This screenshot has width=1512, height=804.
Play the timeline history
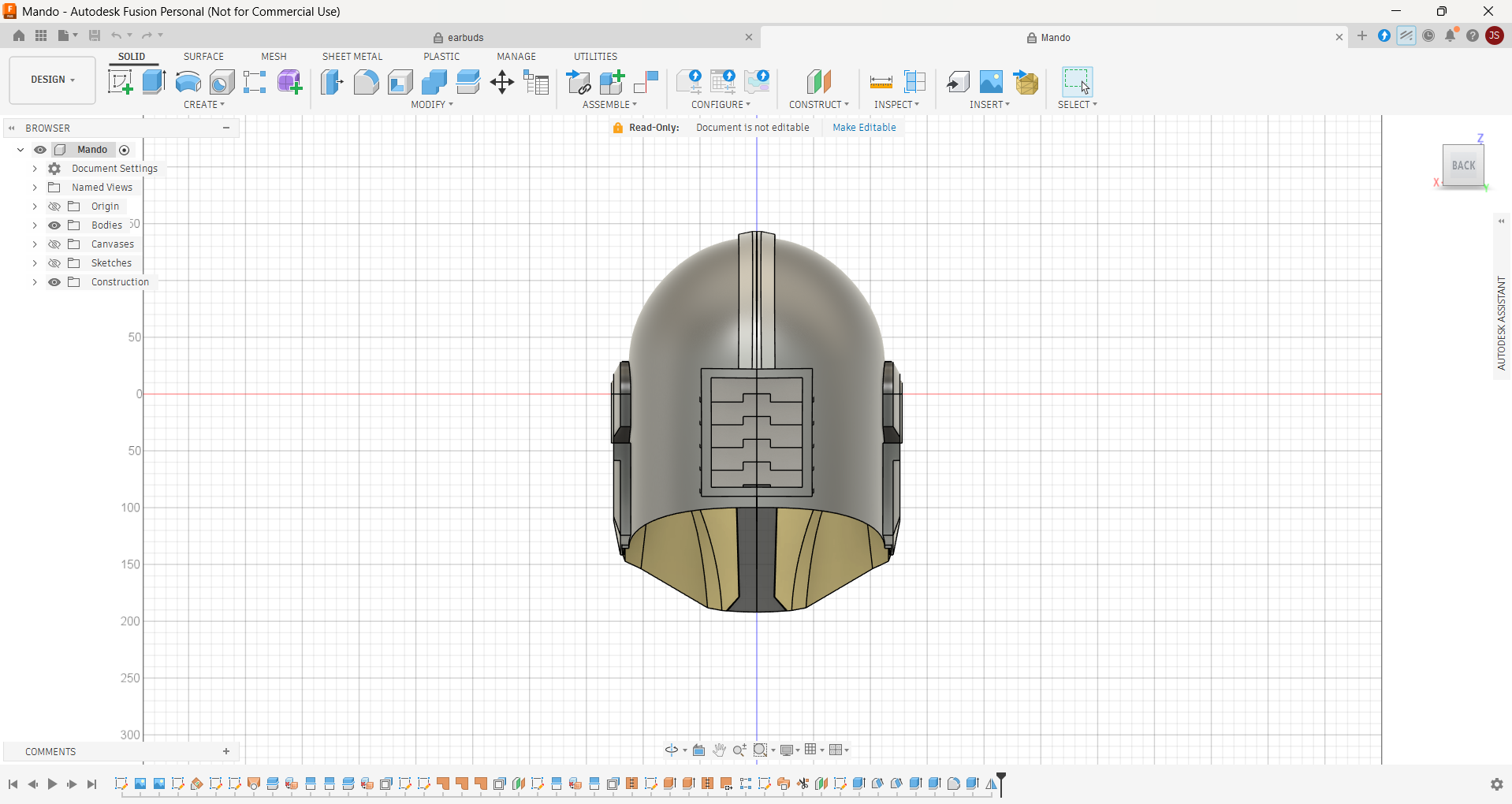tap(52, 784)
